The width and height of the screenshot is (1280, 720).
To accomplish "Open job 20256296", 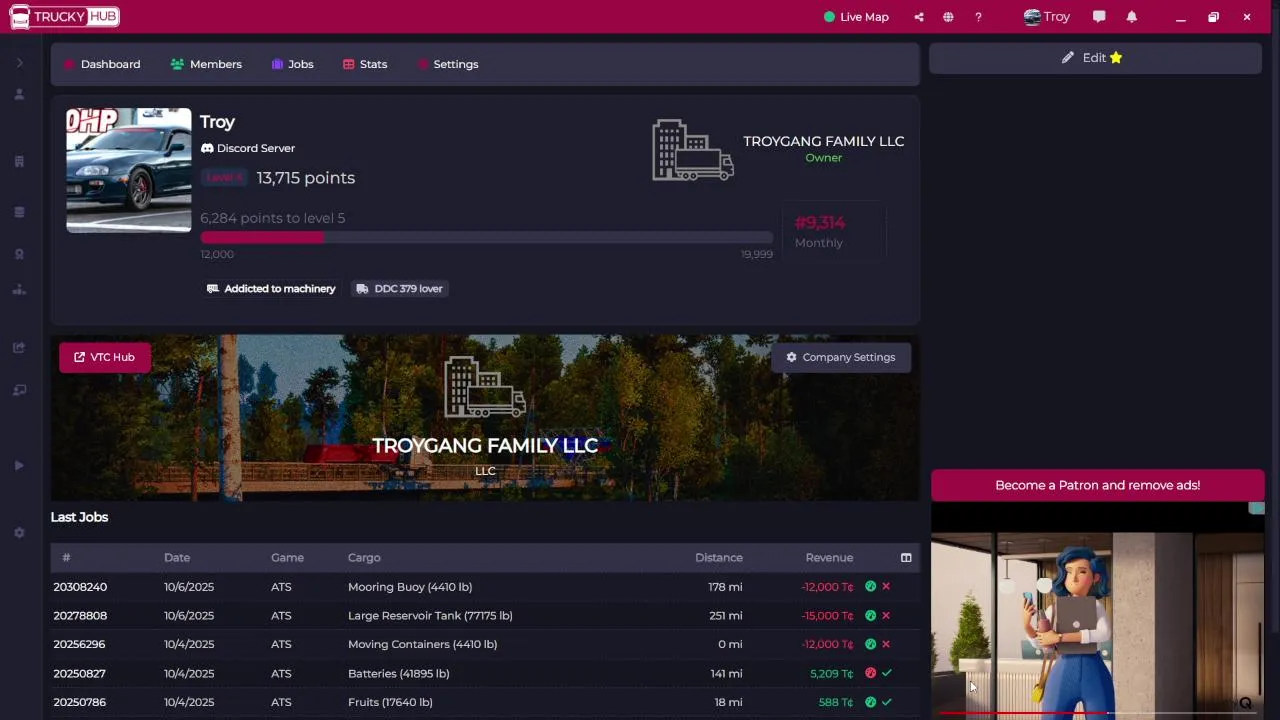I will click(x=79, y=644).
